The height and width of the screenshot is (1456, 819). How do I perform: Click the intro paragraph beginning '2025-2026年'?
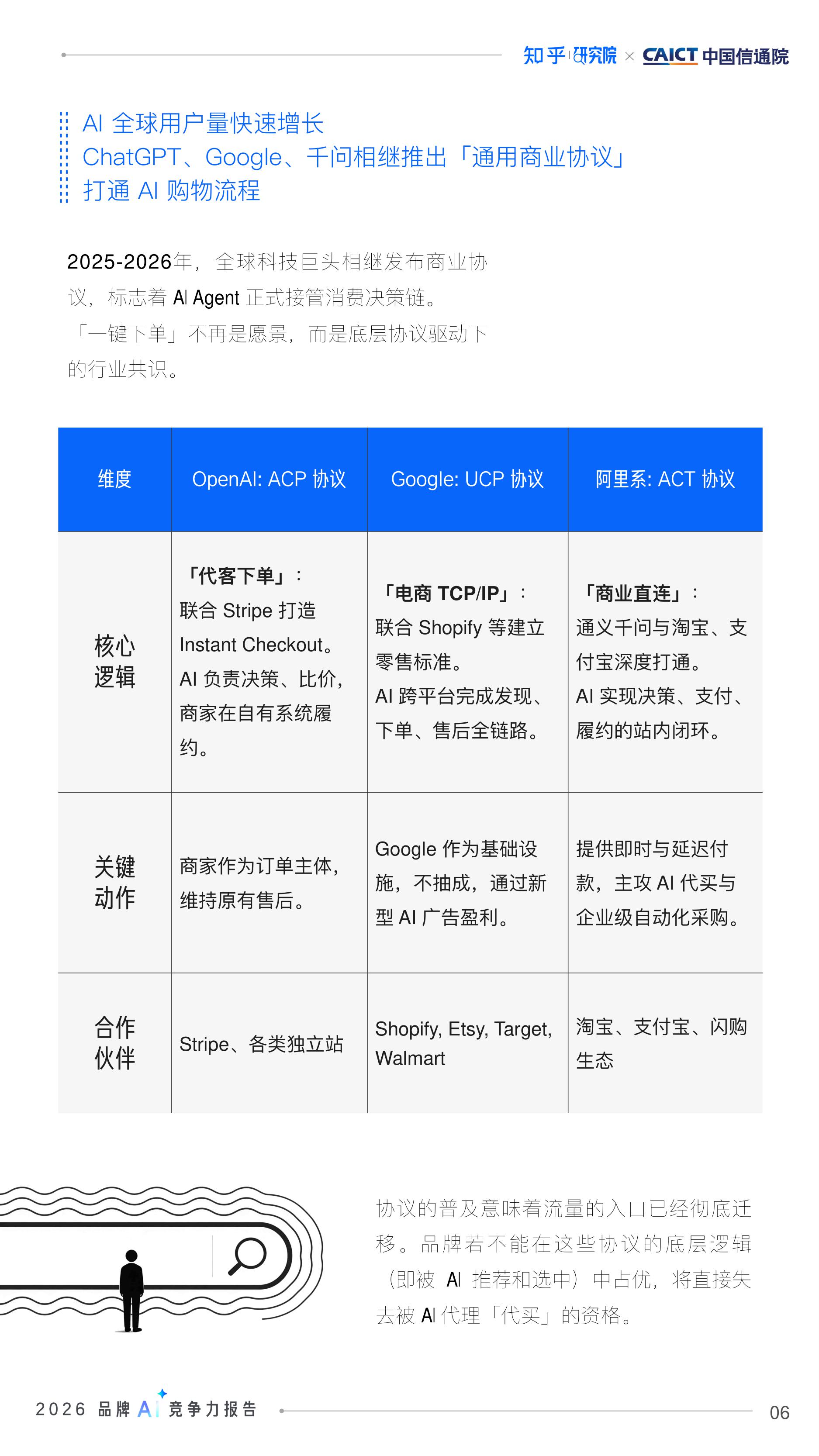[x=277, y=315]
